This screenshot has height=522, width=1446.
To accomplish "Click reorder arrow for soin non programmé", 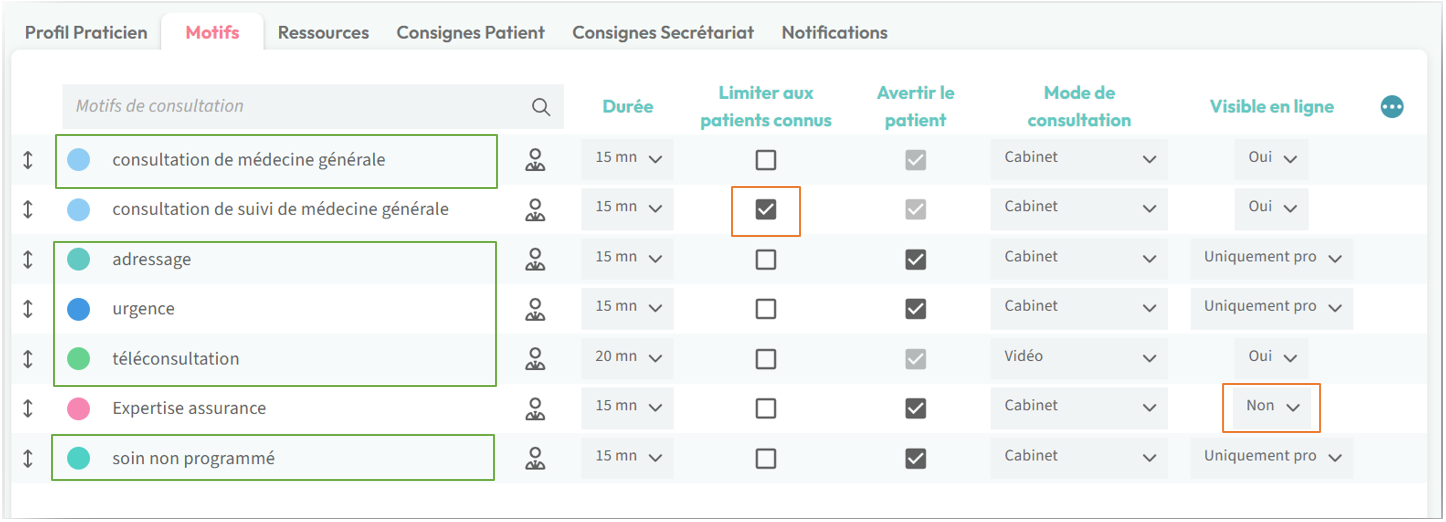I will 28,459.
